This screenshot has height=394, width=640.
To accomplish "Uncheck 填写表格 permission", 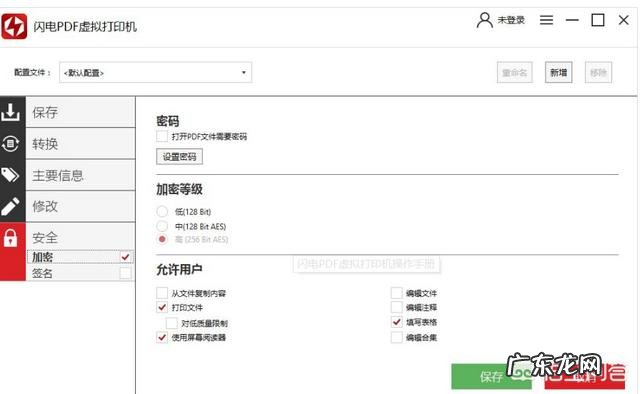I will coord(396,322).
